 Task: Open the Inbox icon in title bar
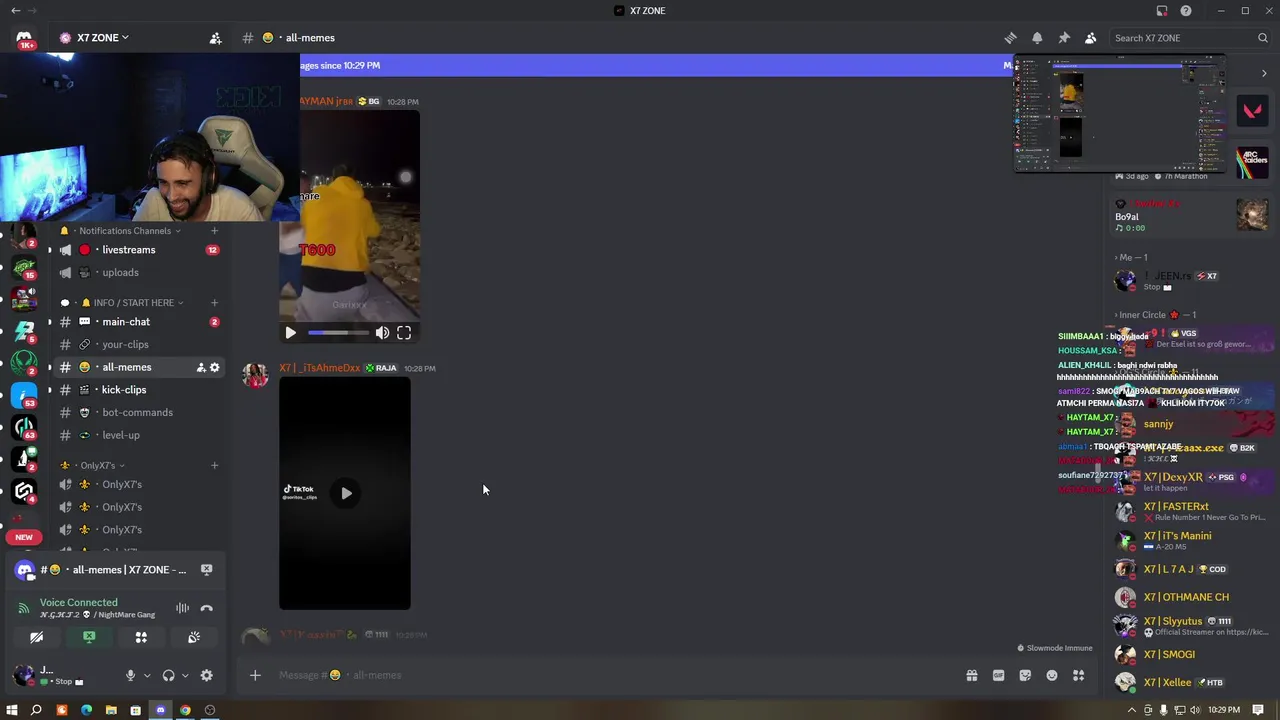coord(1162,11)
